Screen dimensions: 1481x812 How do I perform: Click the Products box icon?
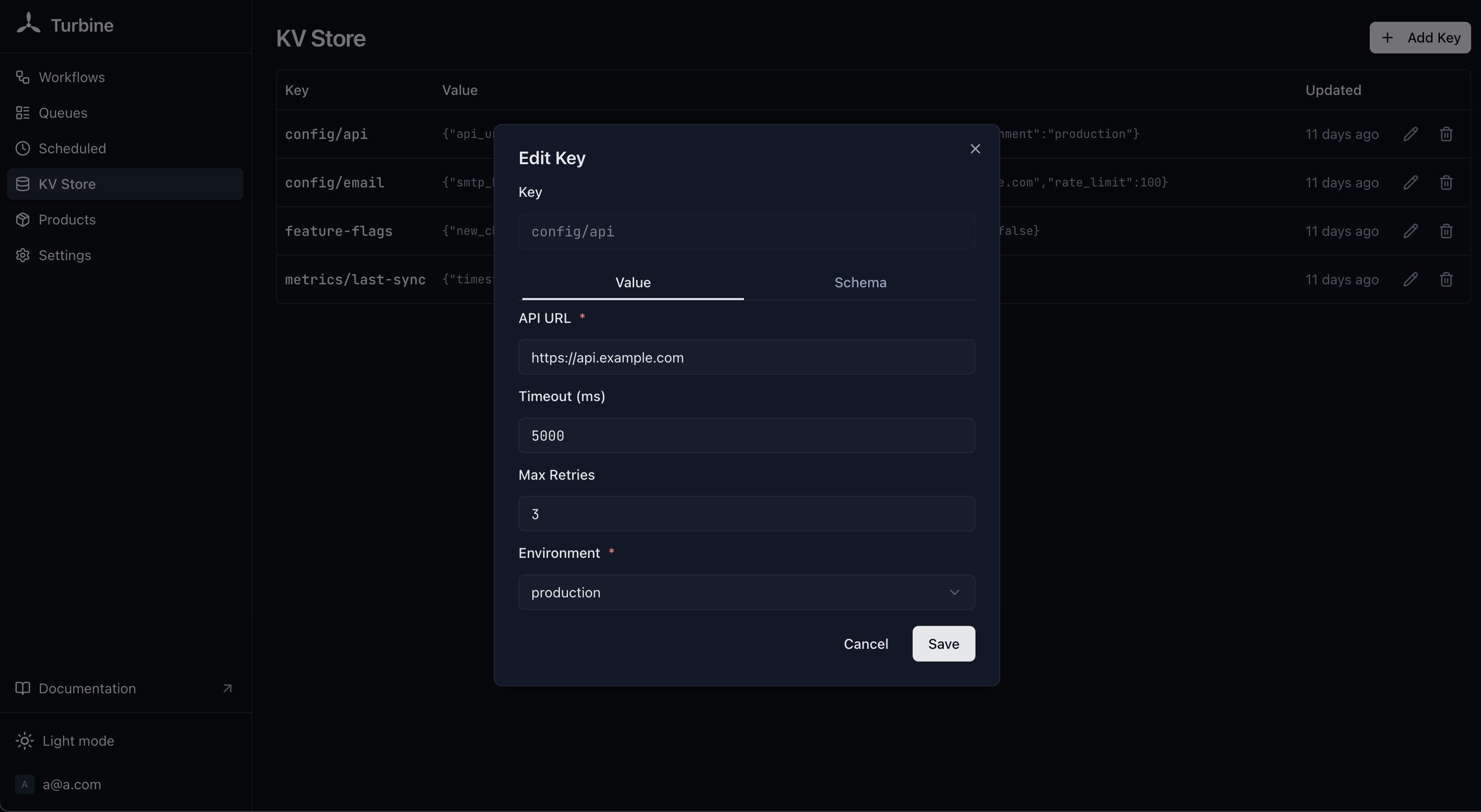tap(22, 220)
